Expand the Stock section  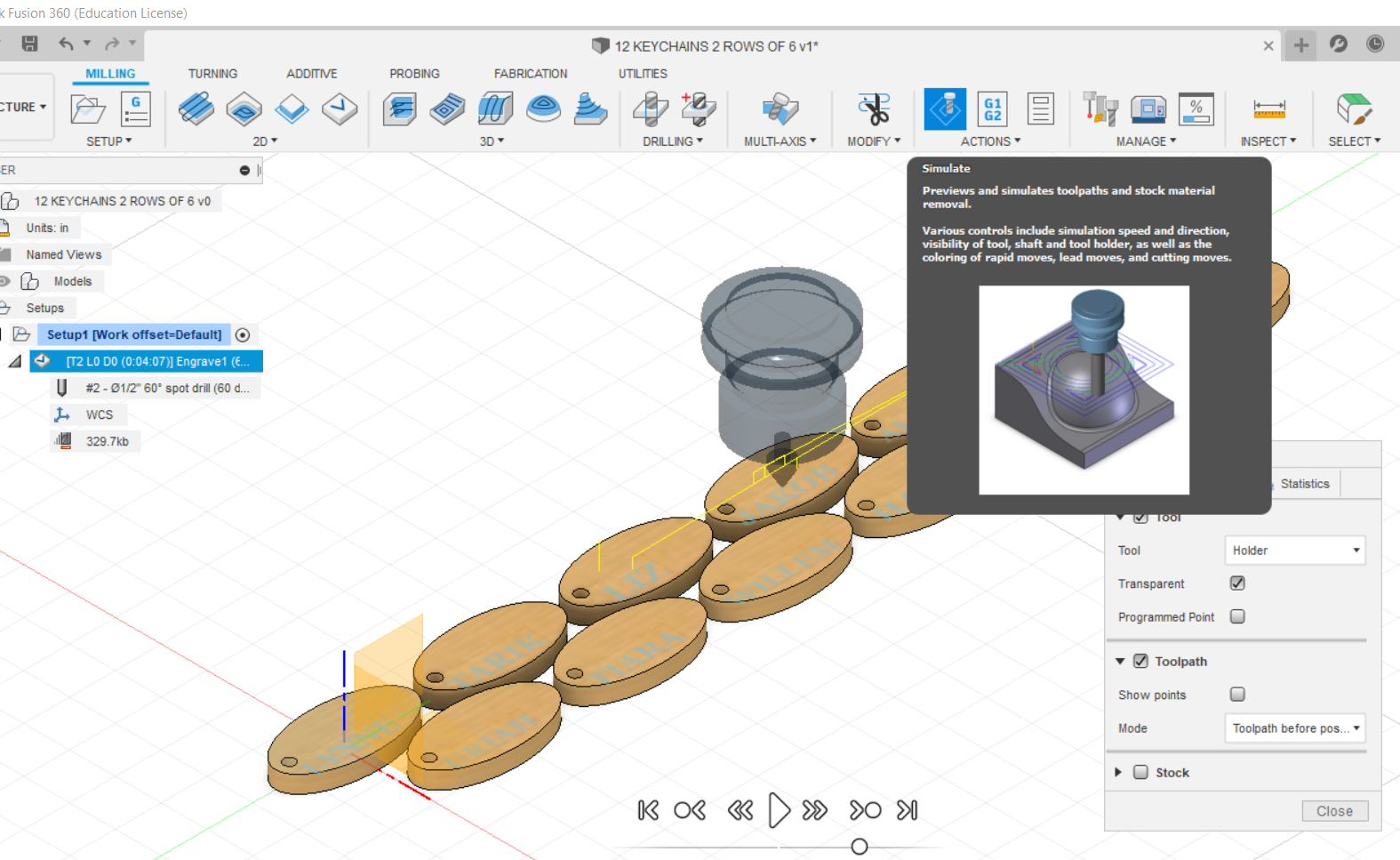[1118, 772]
